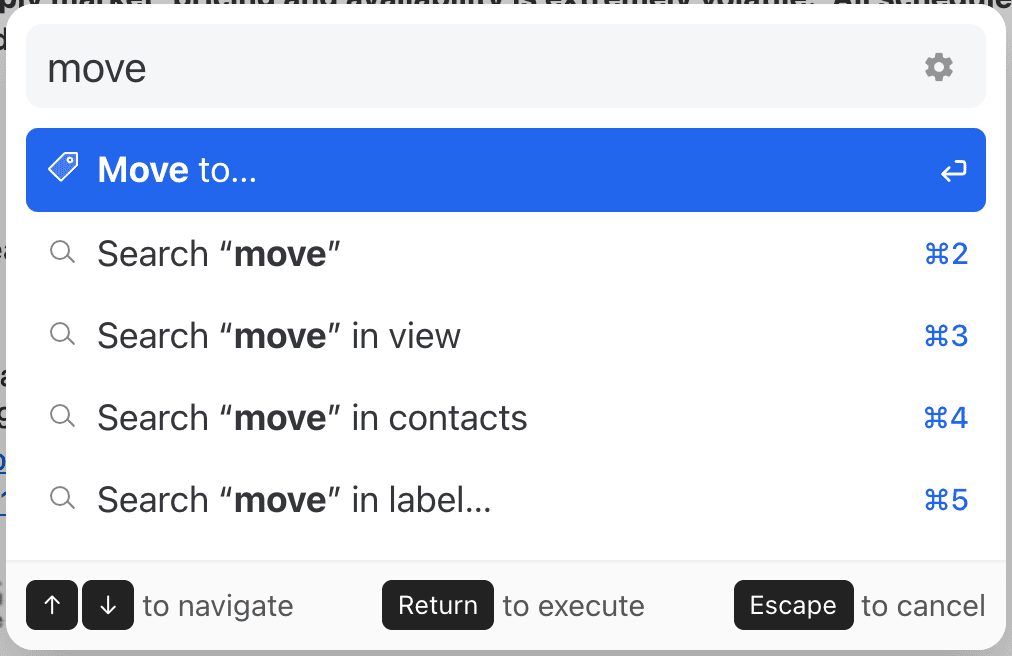Click magnifier icon beside "move" in label
This screenshot has width=1012, height=656.
[x=63, y=498]
